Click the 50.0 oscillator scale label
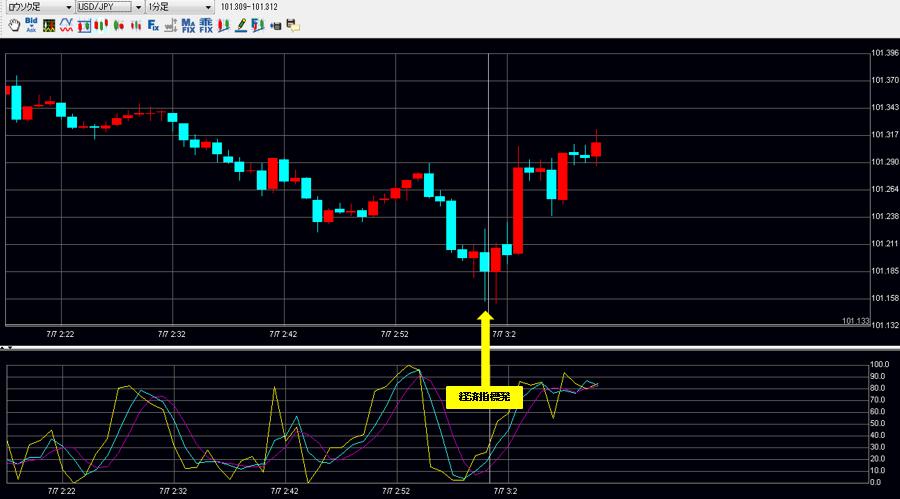 879,423
